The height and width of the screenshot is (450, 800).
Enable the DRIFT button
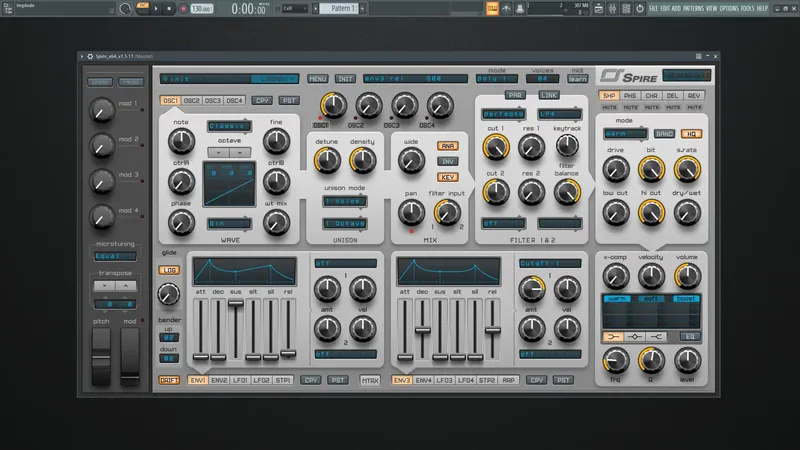pos(169,380)
